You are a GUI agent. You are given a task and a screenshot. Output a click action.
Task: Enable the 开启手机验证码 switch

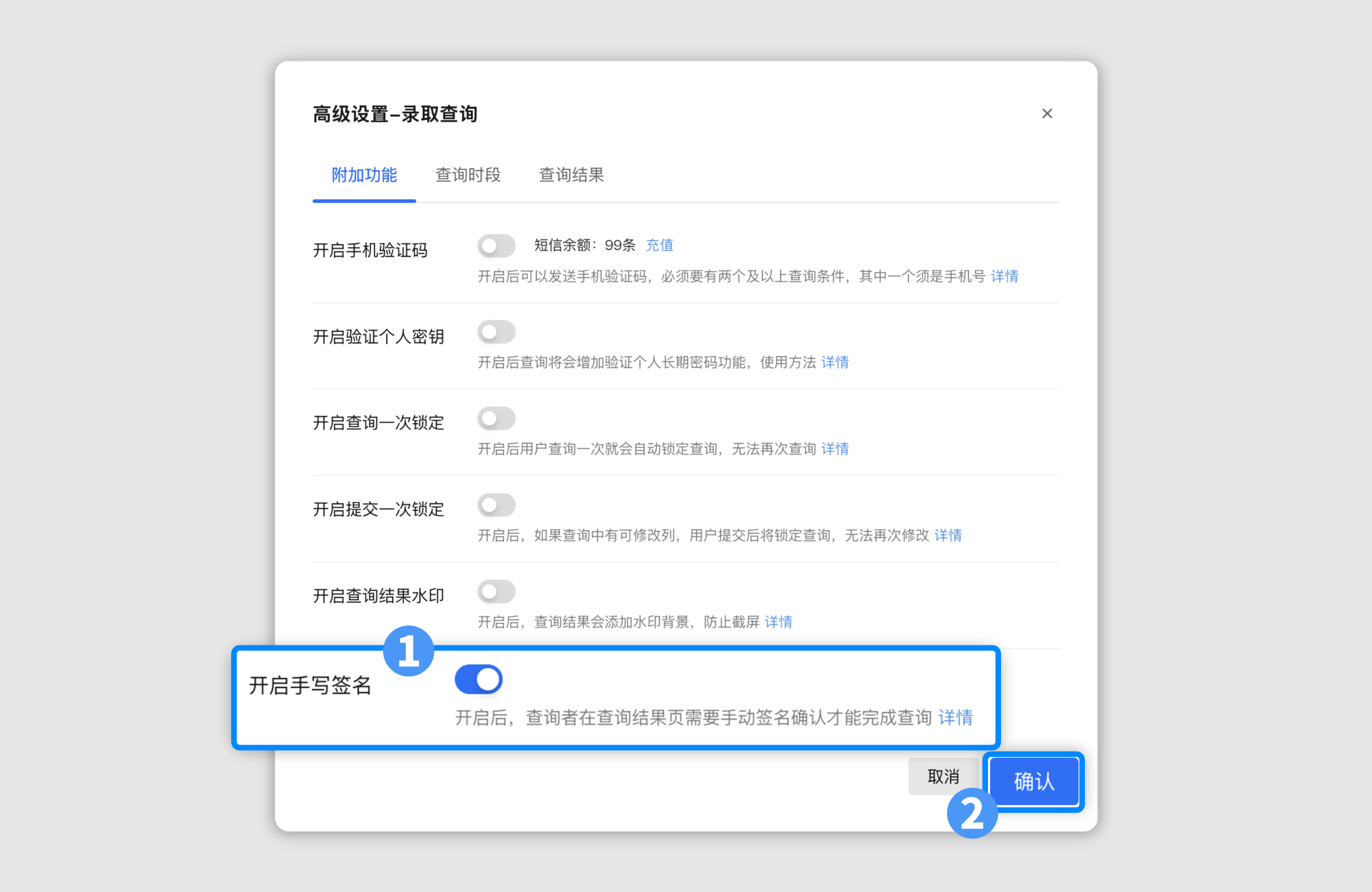click(496, 246)
